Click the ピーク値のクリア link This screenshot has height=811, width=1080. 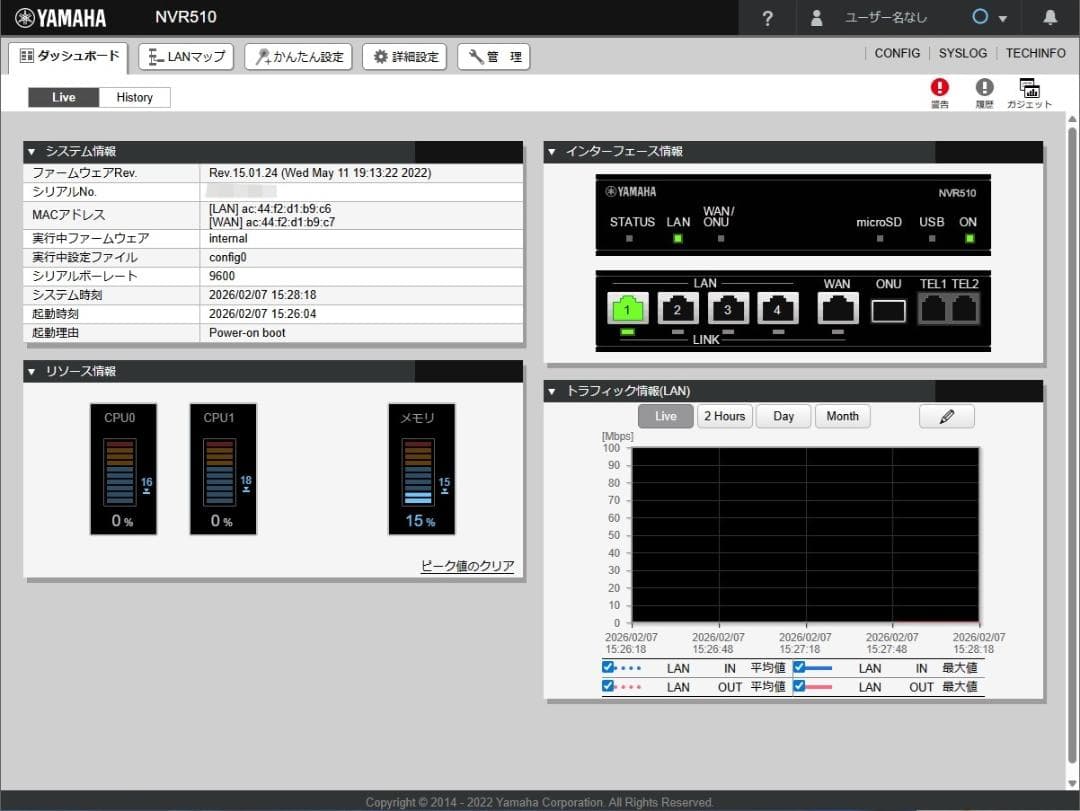pyautogui.click(x=467, y=566)
